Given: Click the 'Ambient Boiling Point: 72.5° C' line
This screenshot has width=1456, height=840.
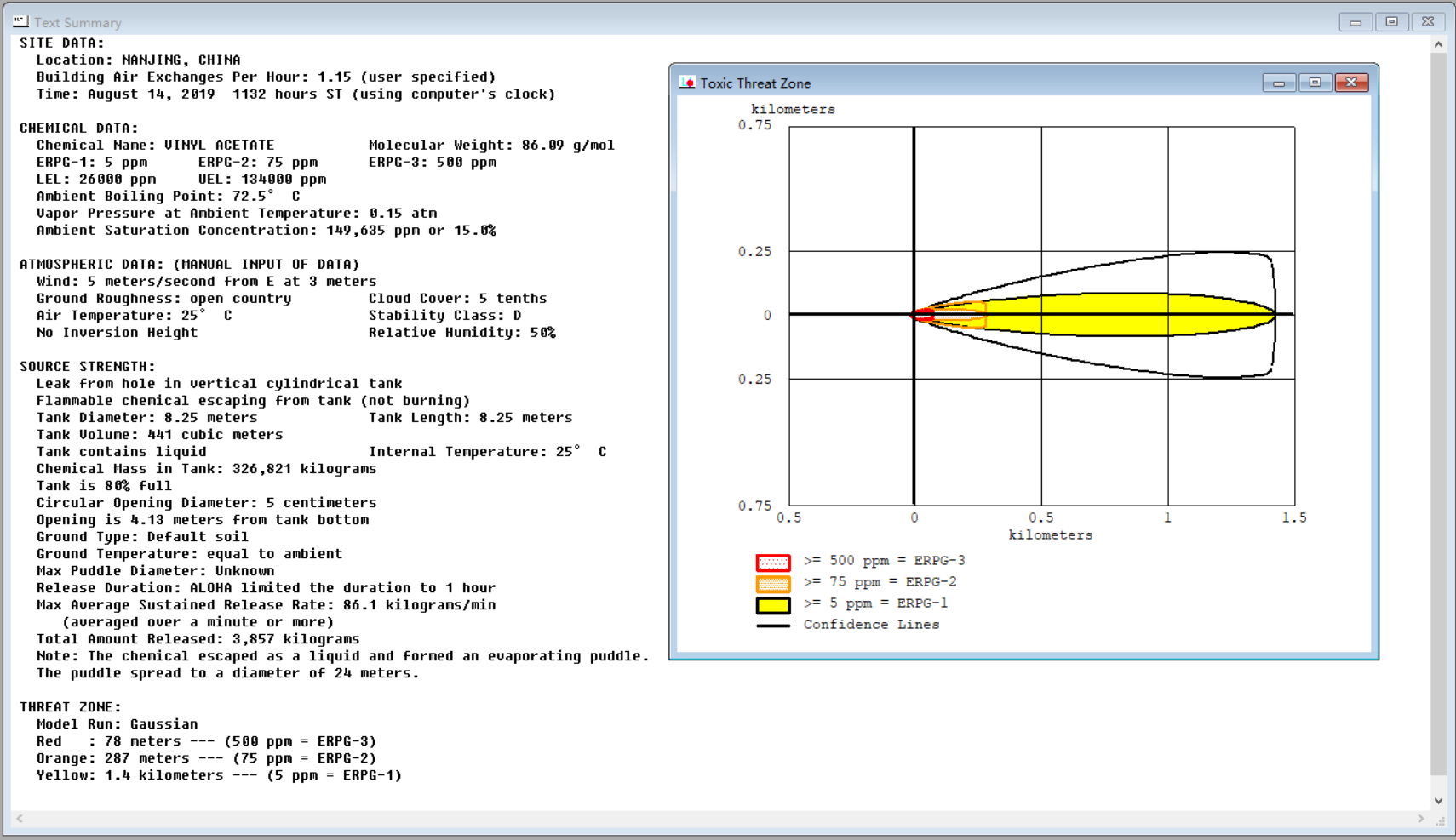Looking at the screenshot, I should click(169, 197).
